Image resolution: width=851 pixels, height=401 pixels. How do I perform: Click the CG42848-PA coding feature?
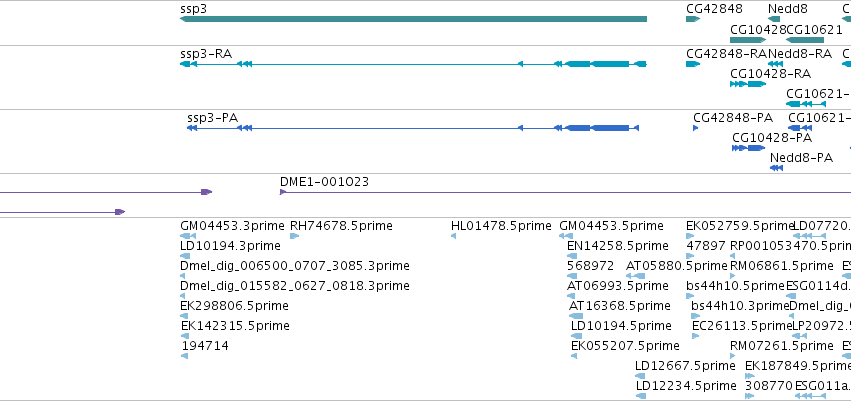696,128
